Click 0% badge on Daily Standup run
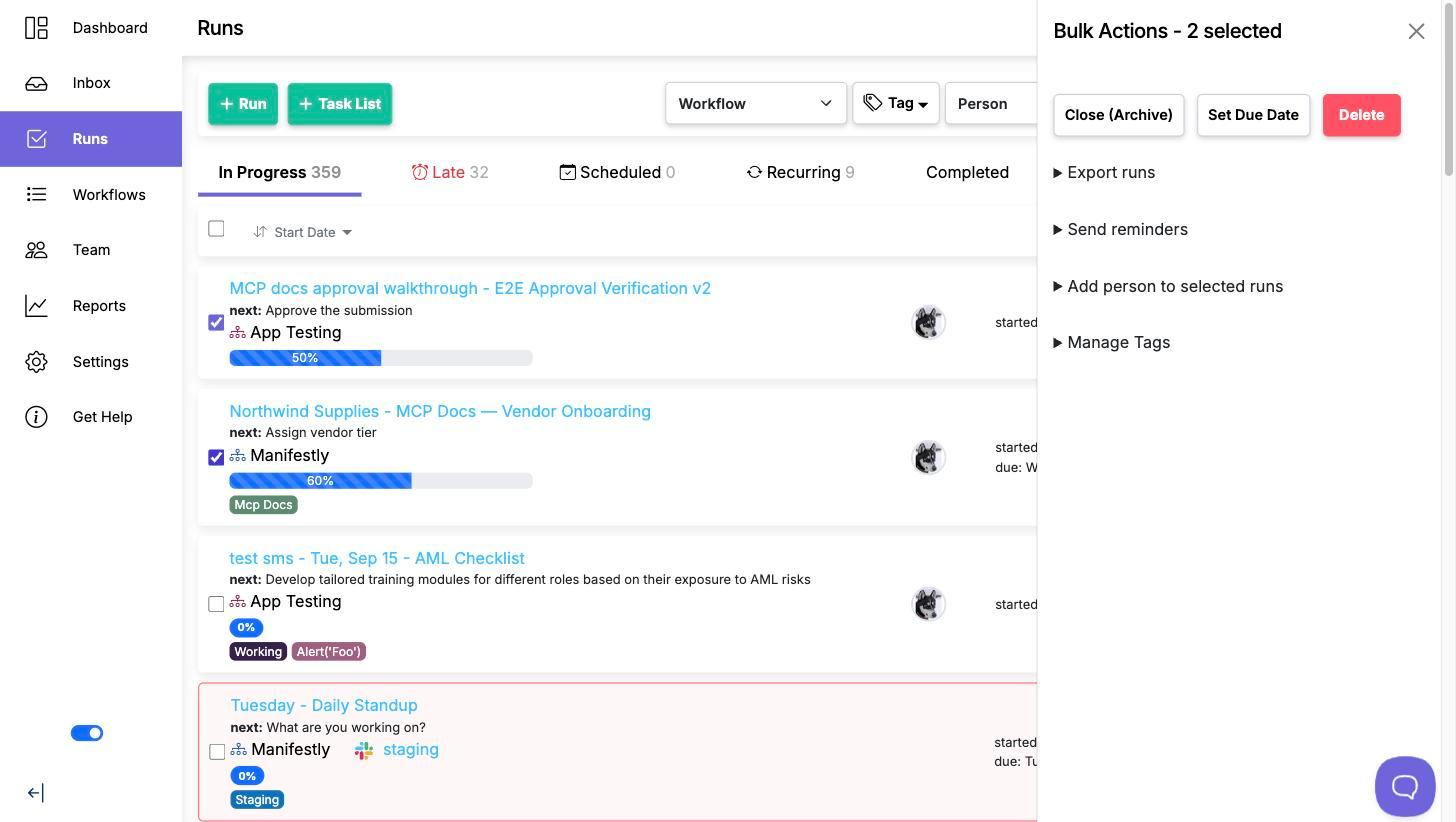Screen dimensions: 1456x822 247,776
